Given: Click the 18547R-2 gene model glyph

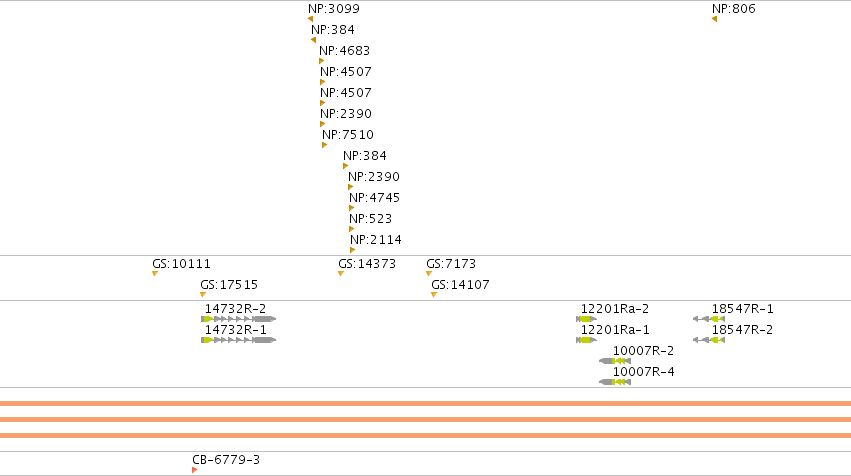Looking at the screenshot, I should click(709, 340).
